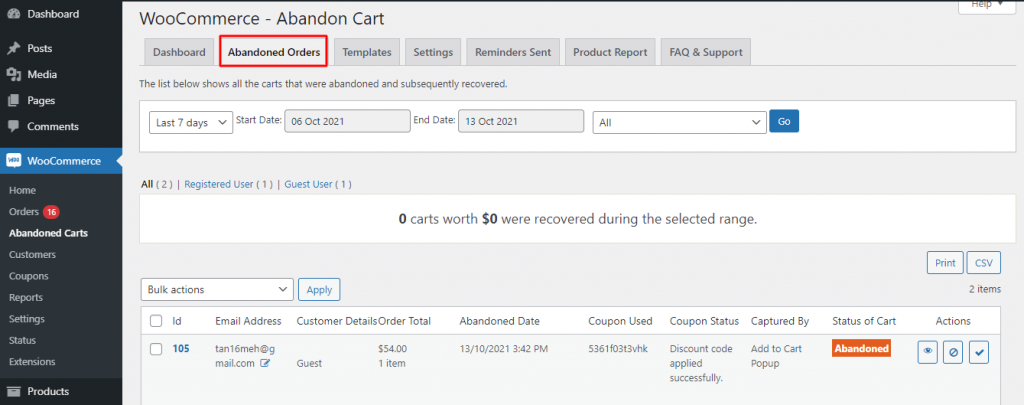Click the Abandoned status label

(861, 348)
